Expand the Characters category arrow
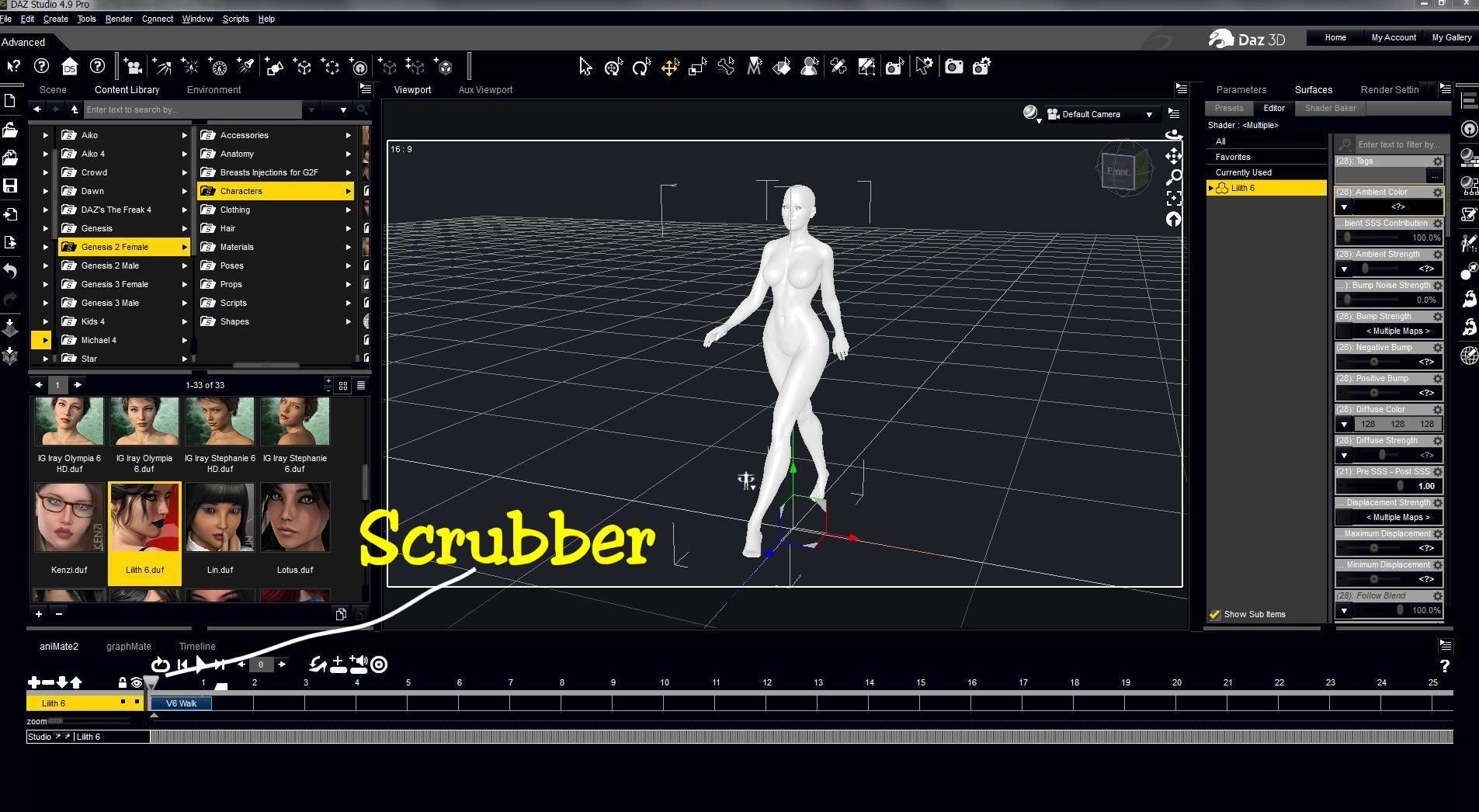 pos(348,191)
